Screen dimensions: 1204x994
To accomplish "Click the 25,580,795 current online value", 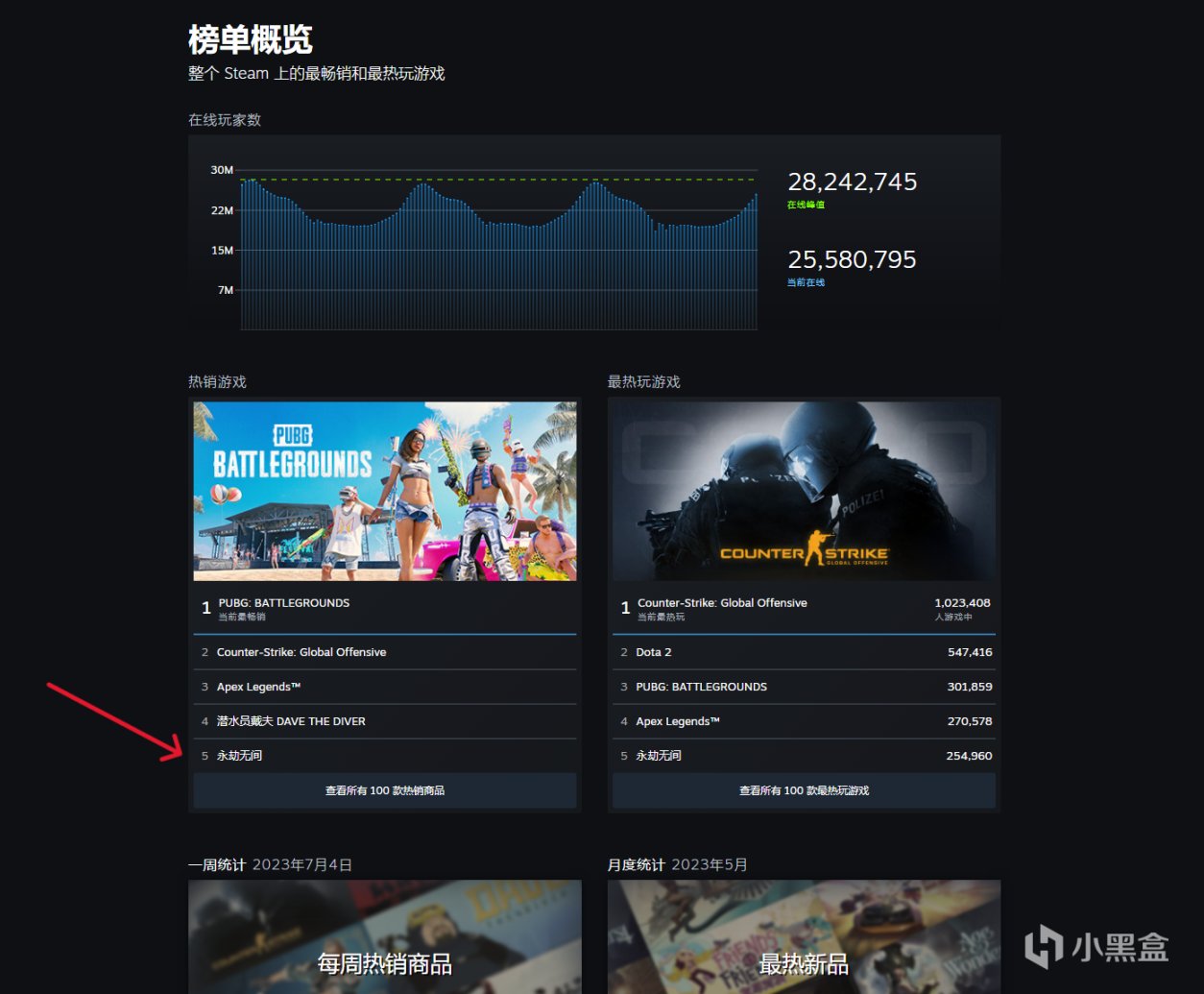I will pyautogui.click(x=853, y=259).
